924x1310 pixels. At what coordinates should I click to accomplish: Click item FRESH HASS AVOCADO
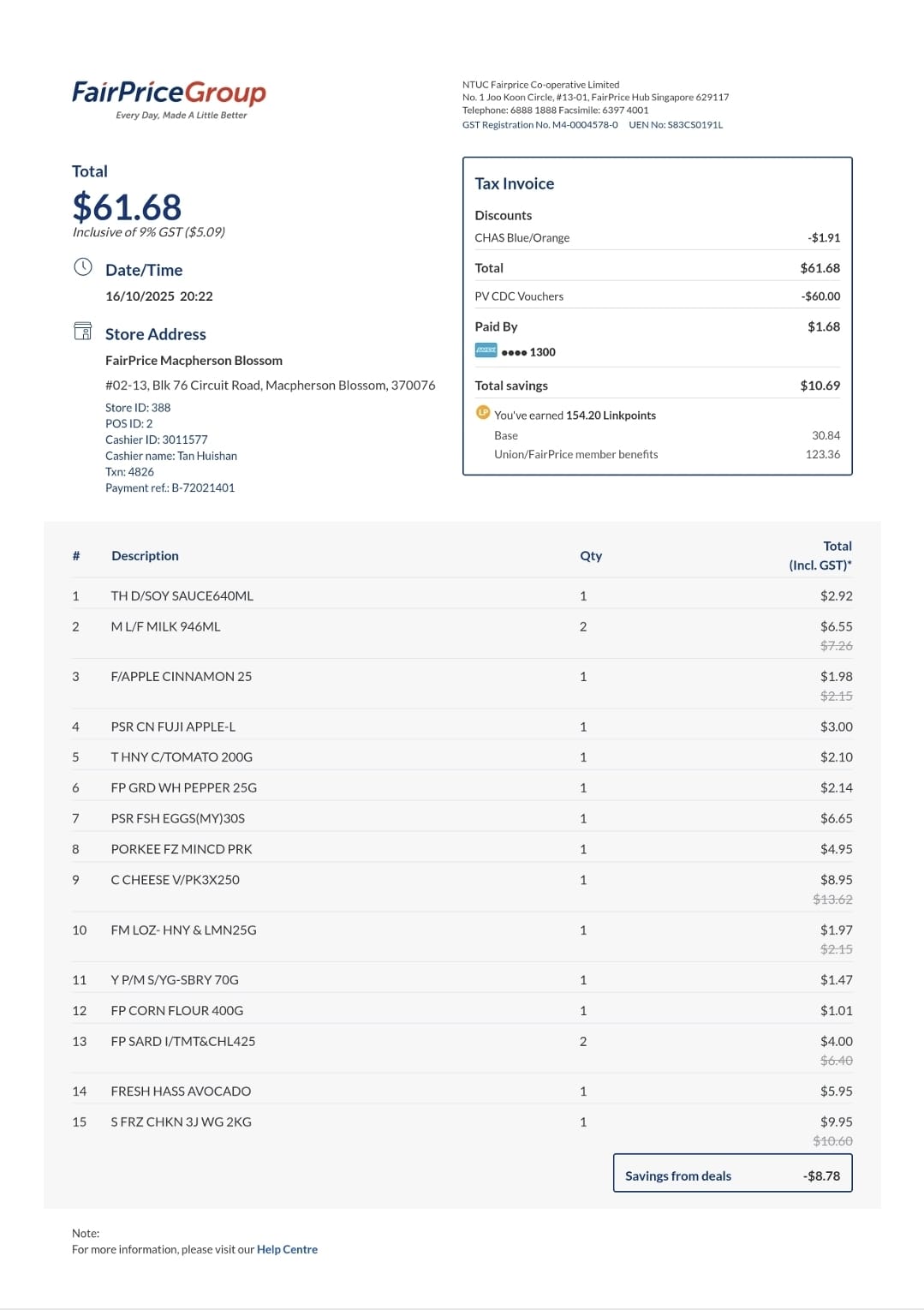tap(181, 1092)
